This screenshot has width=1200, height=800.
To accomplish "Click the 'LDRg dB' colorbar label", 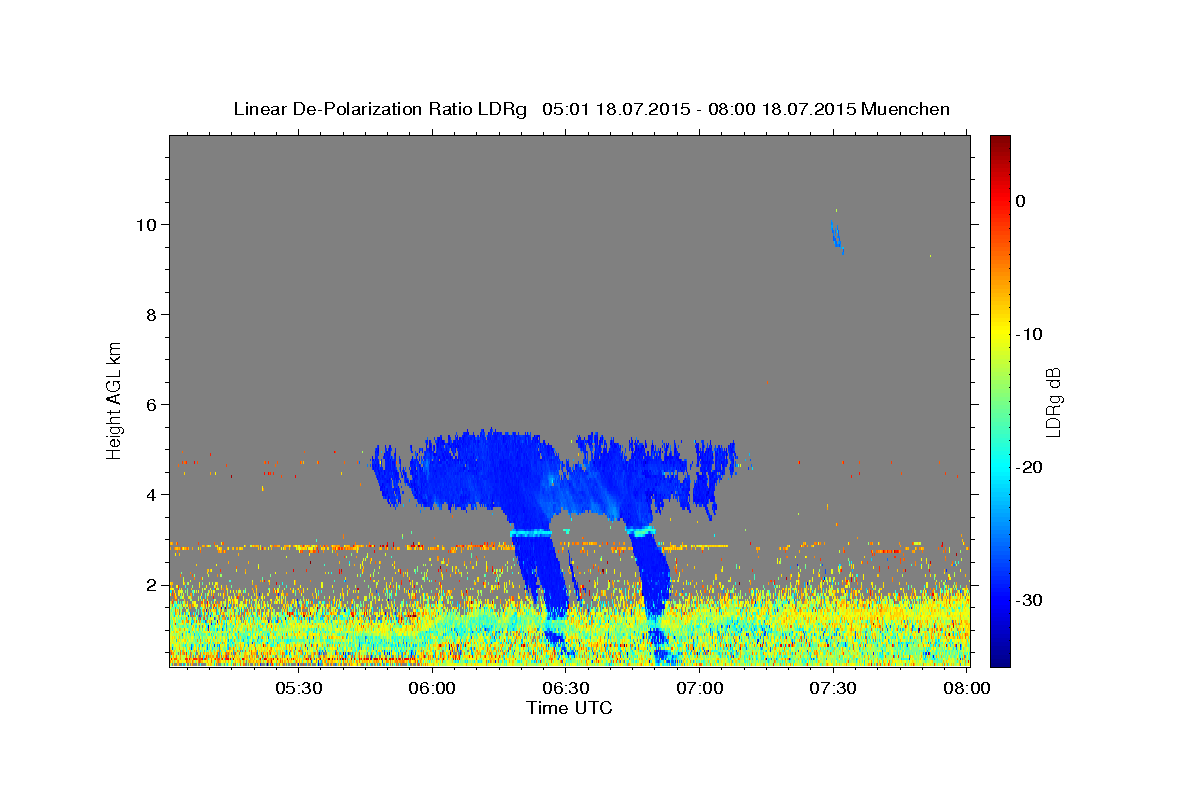I will [1053, 401].
